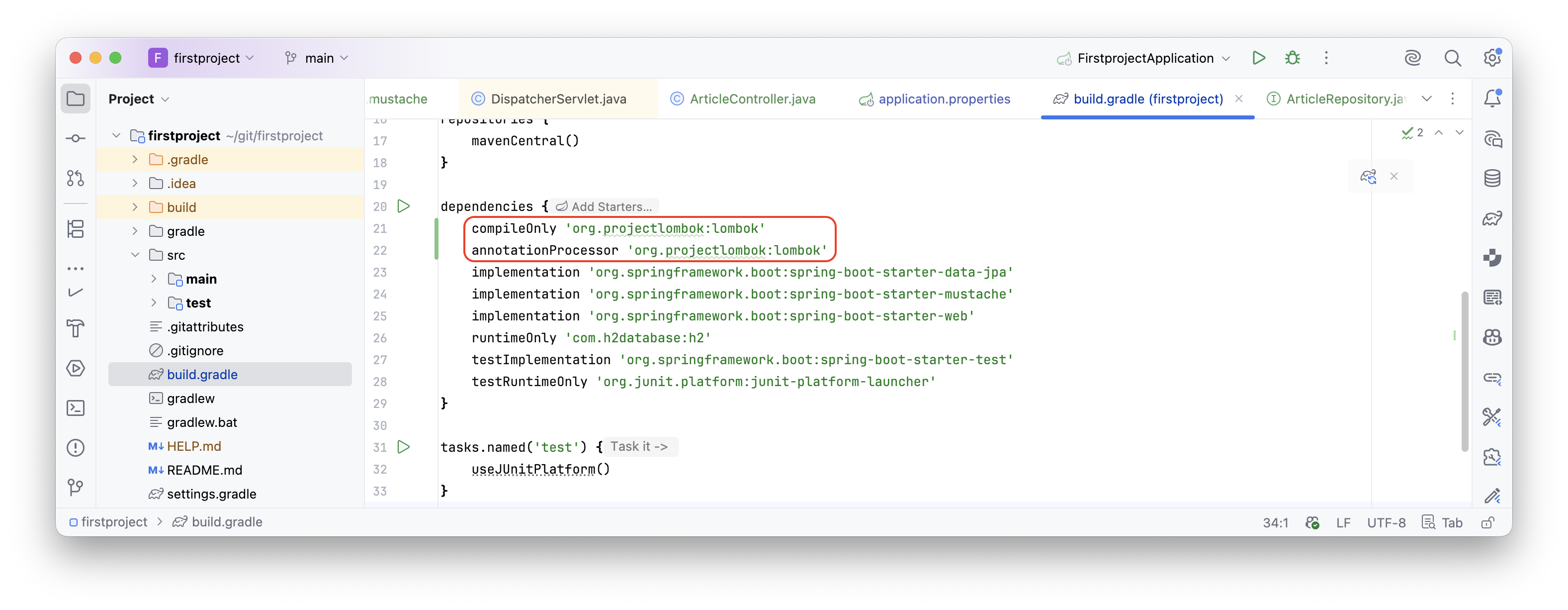Open the Problems tool window
This screenshot has height=610, width=1568.
pyautogui.click(x=76, y=448)
